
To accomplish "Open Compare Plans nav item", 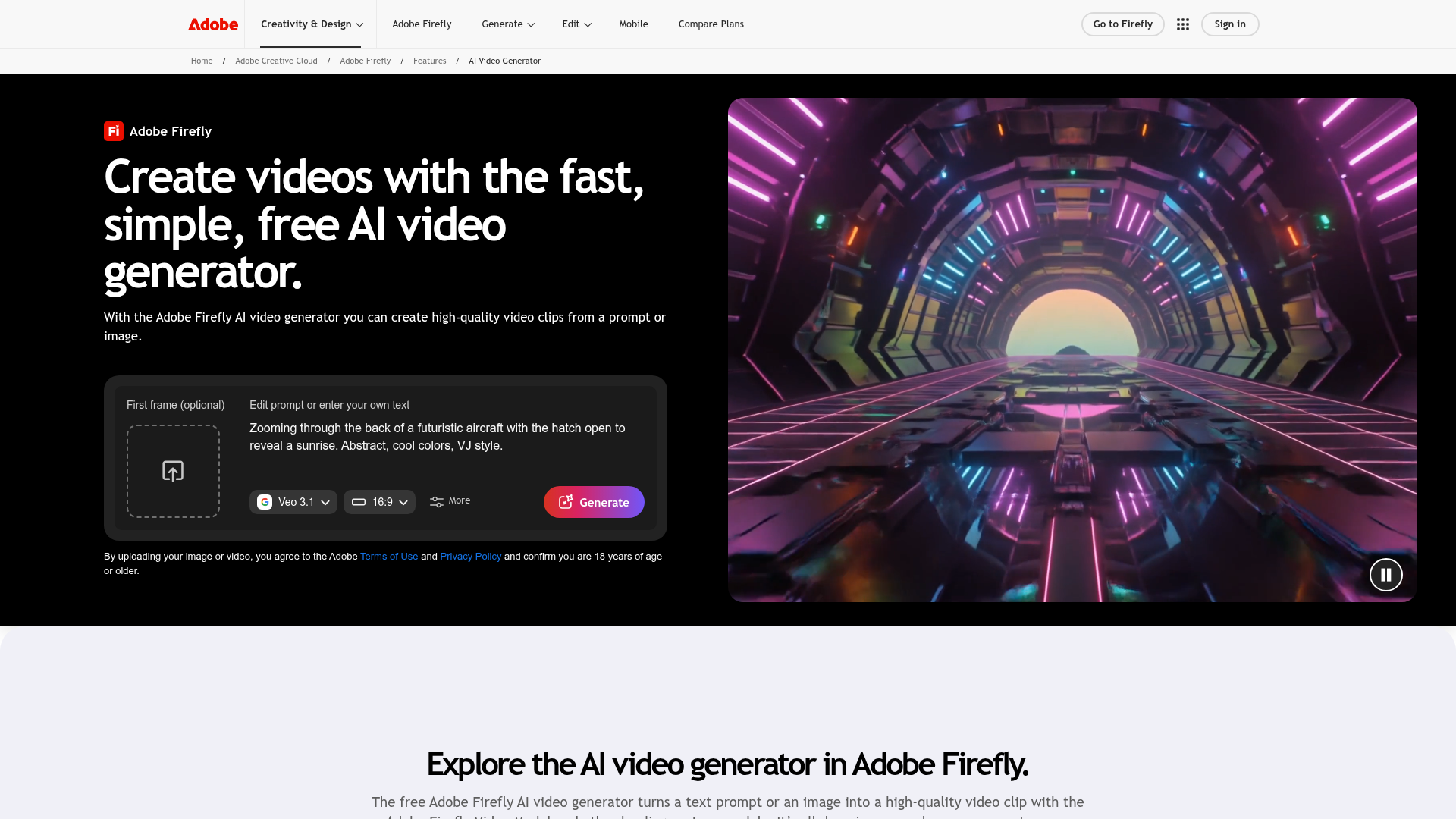I will (x=711, y=24).
